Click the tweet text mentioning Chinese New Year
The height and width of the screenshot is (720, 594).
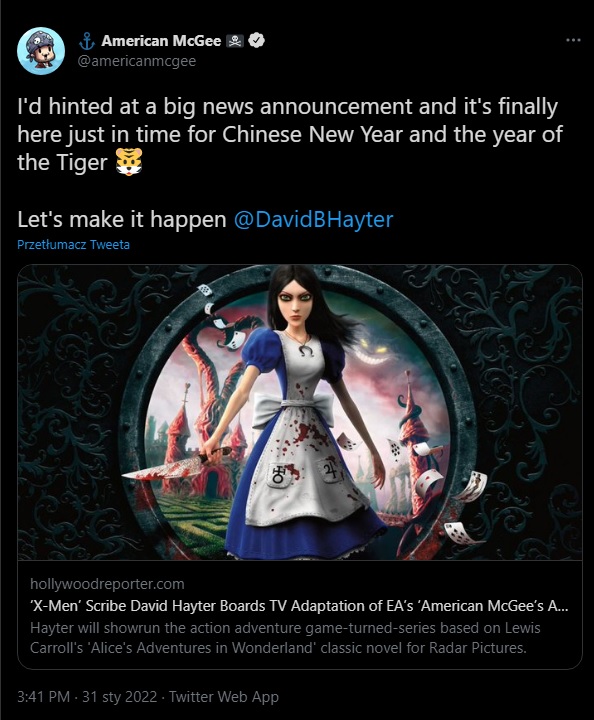pos(290,134)
